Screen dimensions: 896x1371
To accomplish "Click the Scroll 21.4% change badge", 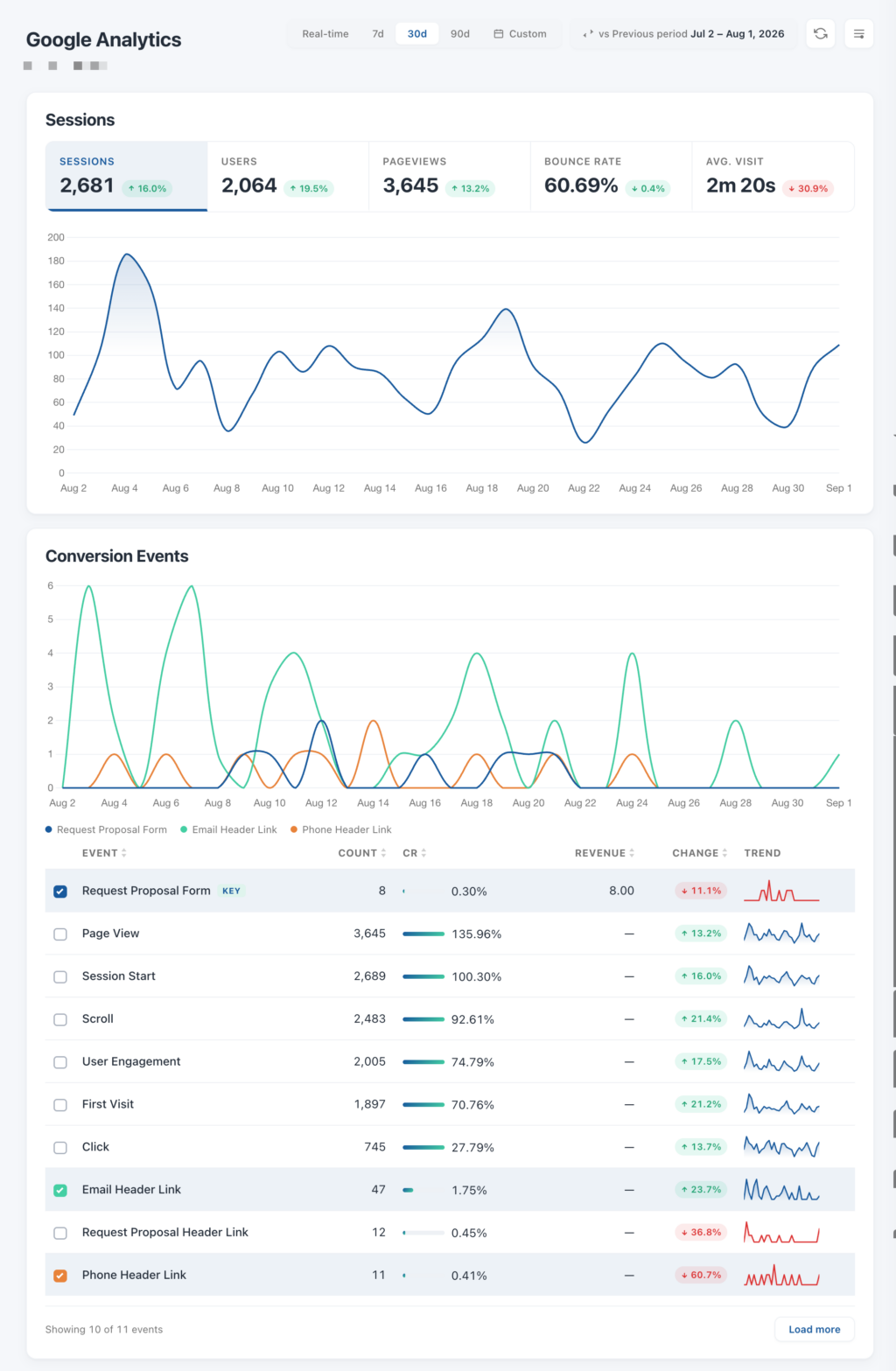I will coord(701,1018).
